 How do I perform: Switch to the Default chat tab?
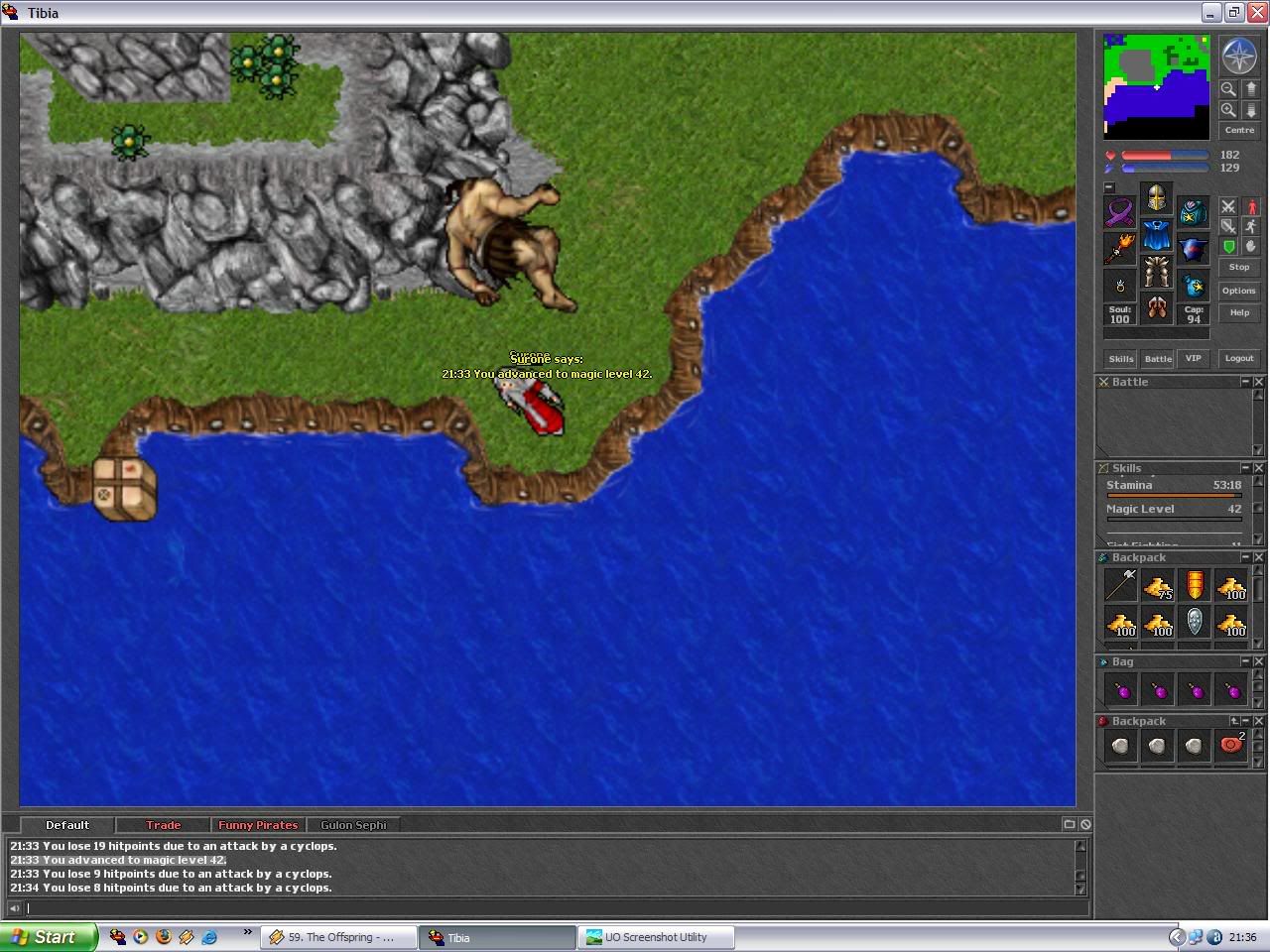67,825
